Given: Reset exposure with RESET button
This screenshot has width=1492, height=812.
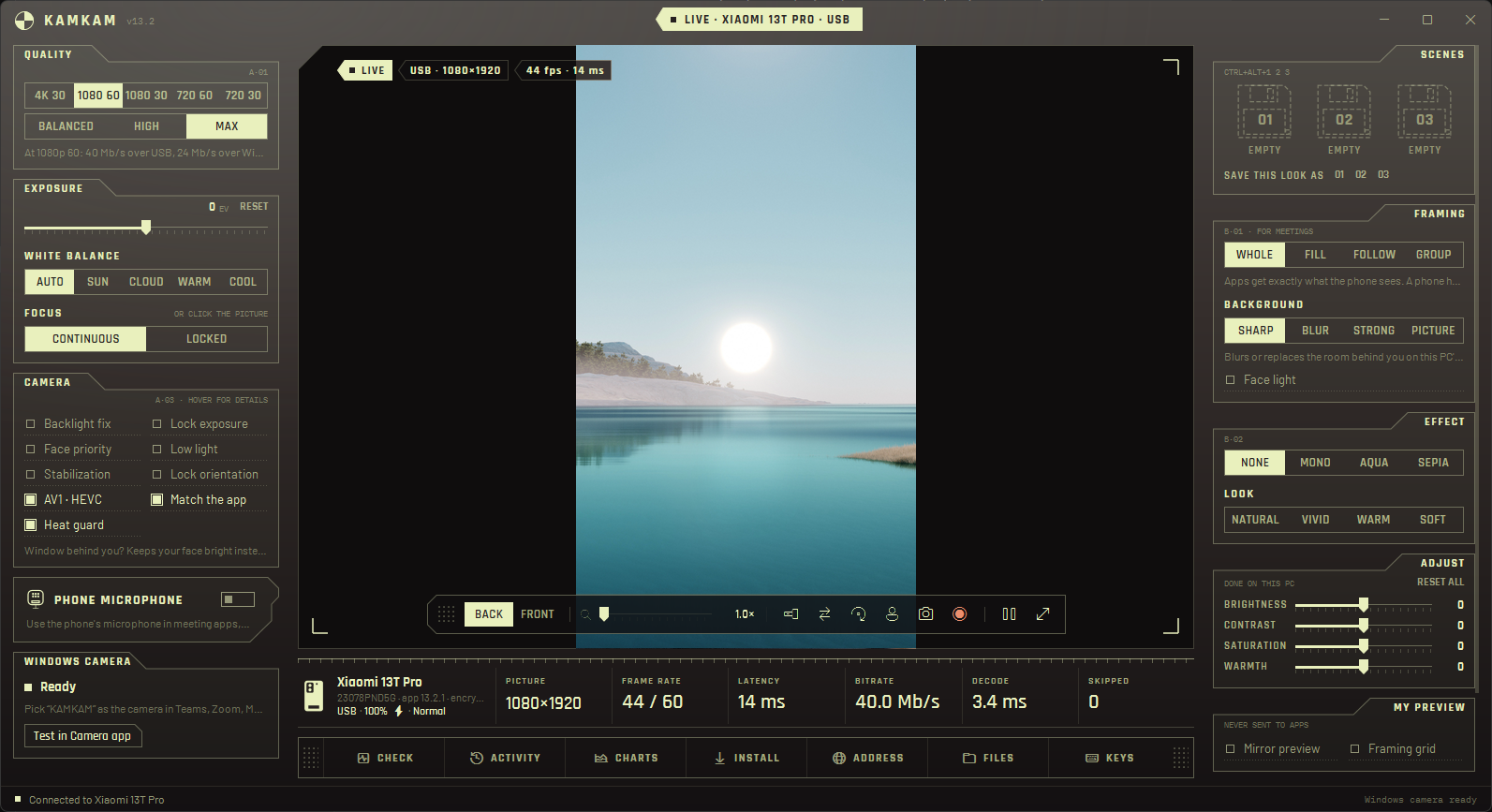Looking at the screenshot, I should pyautogui.click(x=254, y=207).
